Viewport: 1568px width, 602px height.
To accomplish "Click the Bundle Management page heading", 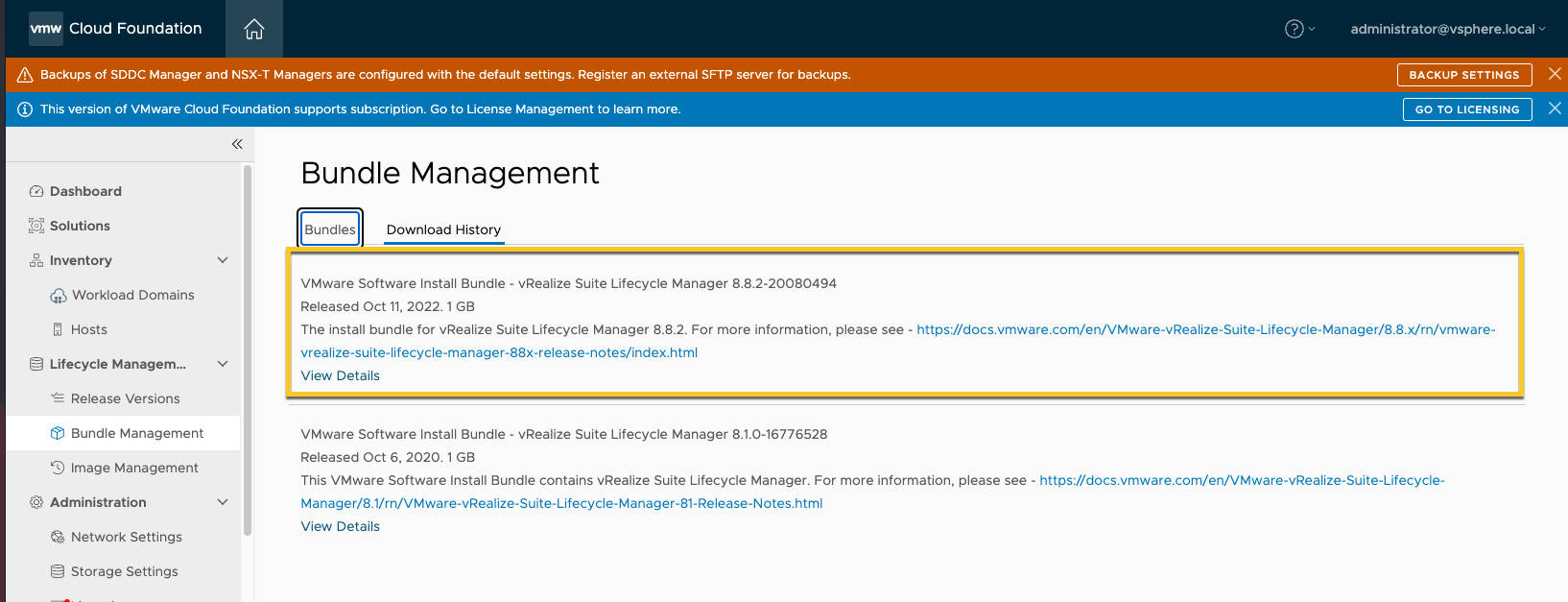I will (449, 173).
